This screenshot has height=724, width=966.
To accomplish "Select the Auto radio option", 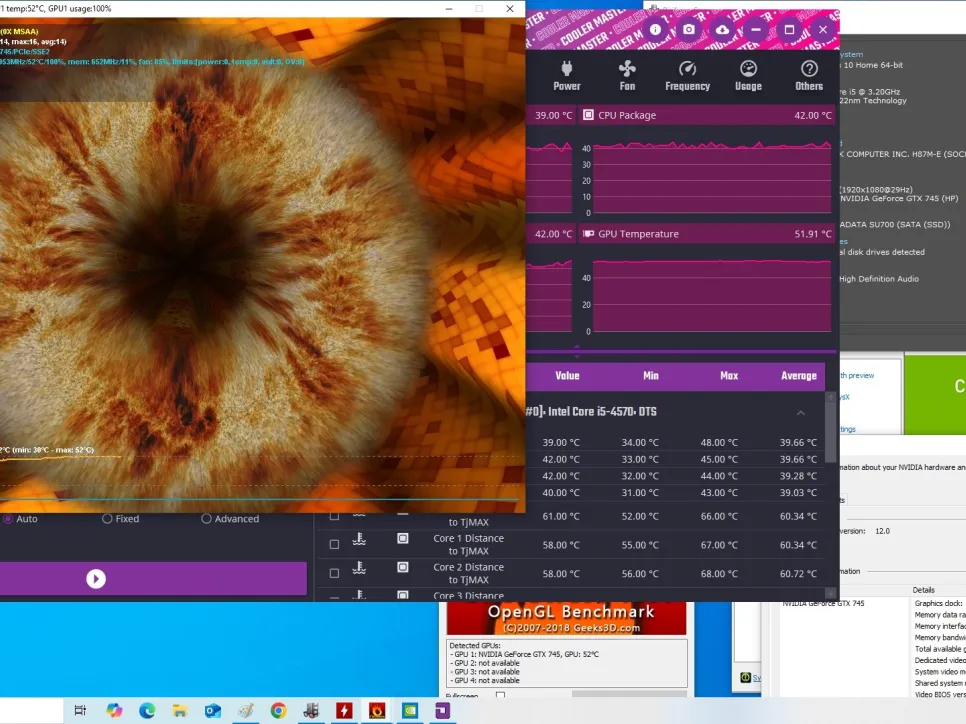I will click(x=8, y=519).
